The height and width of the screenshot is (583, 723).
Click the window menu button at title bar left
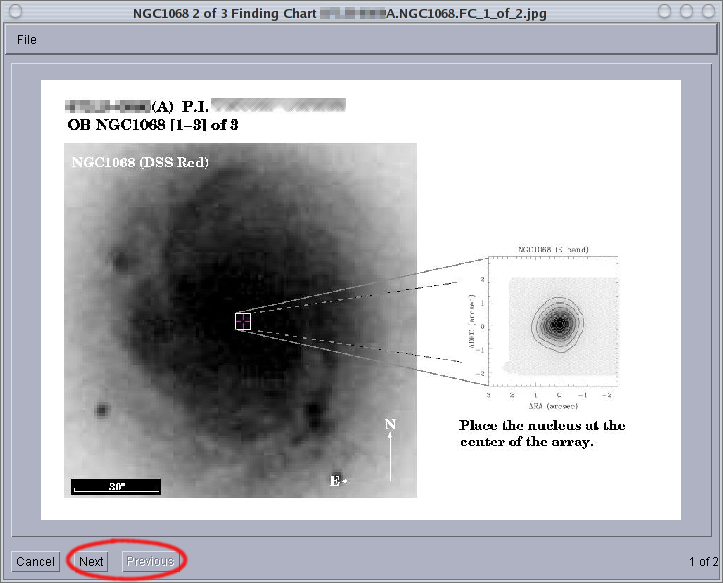(x=13, y=12)
